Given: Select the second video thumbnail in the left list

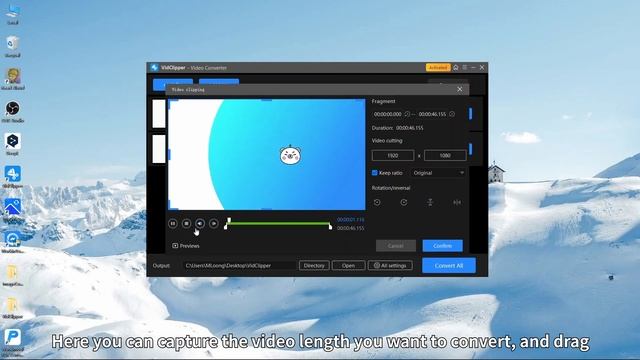Looking at the screenshot, I should click(x=159, y=149).
